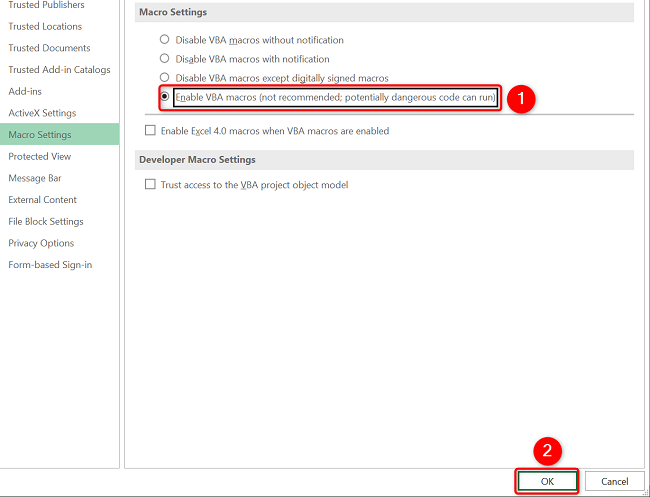
Task: Select Trusted Documents in the sidebar
Action: click(49, 48)
